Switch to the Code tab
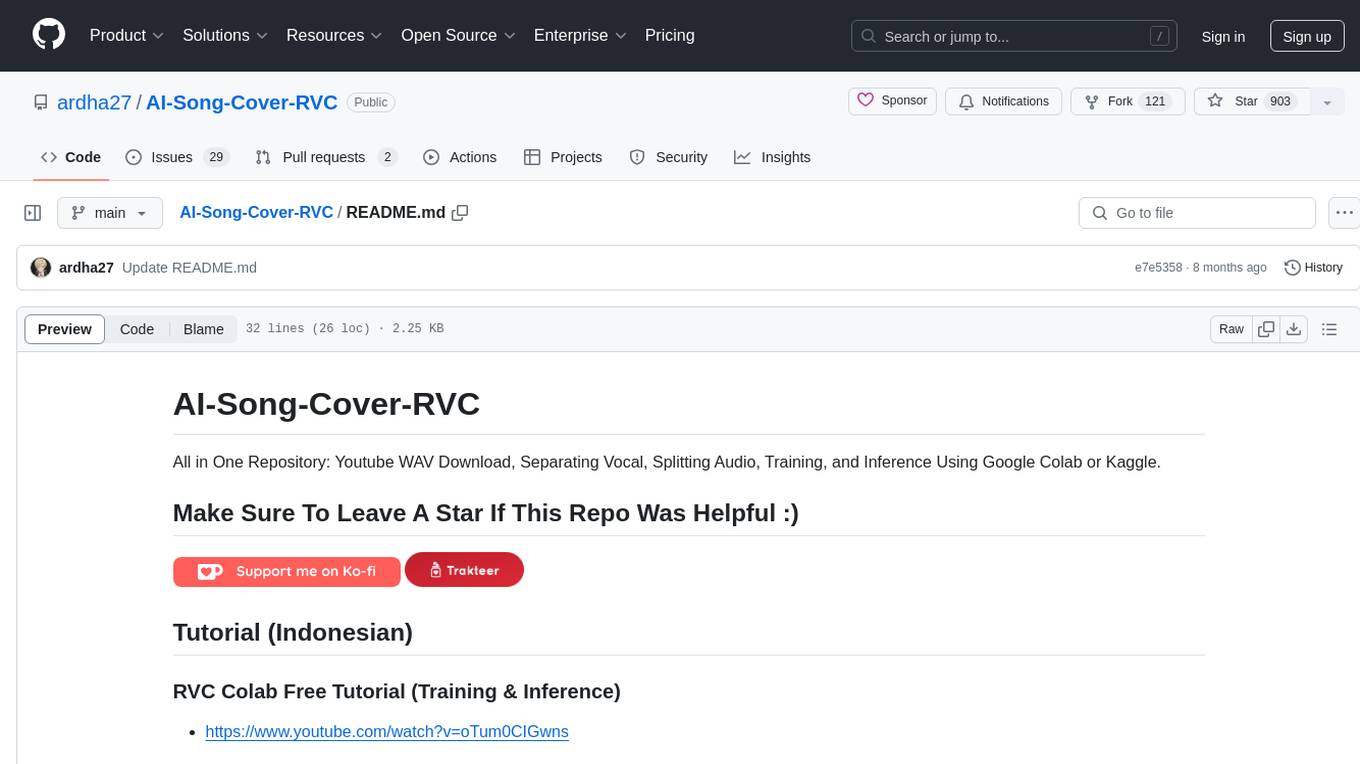Screen dimensions: 1360x764 pos(71,157)
